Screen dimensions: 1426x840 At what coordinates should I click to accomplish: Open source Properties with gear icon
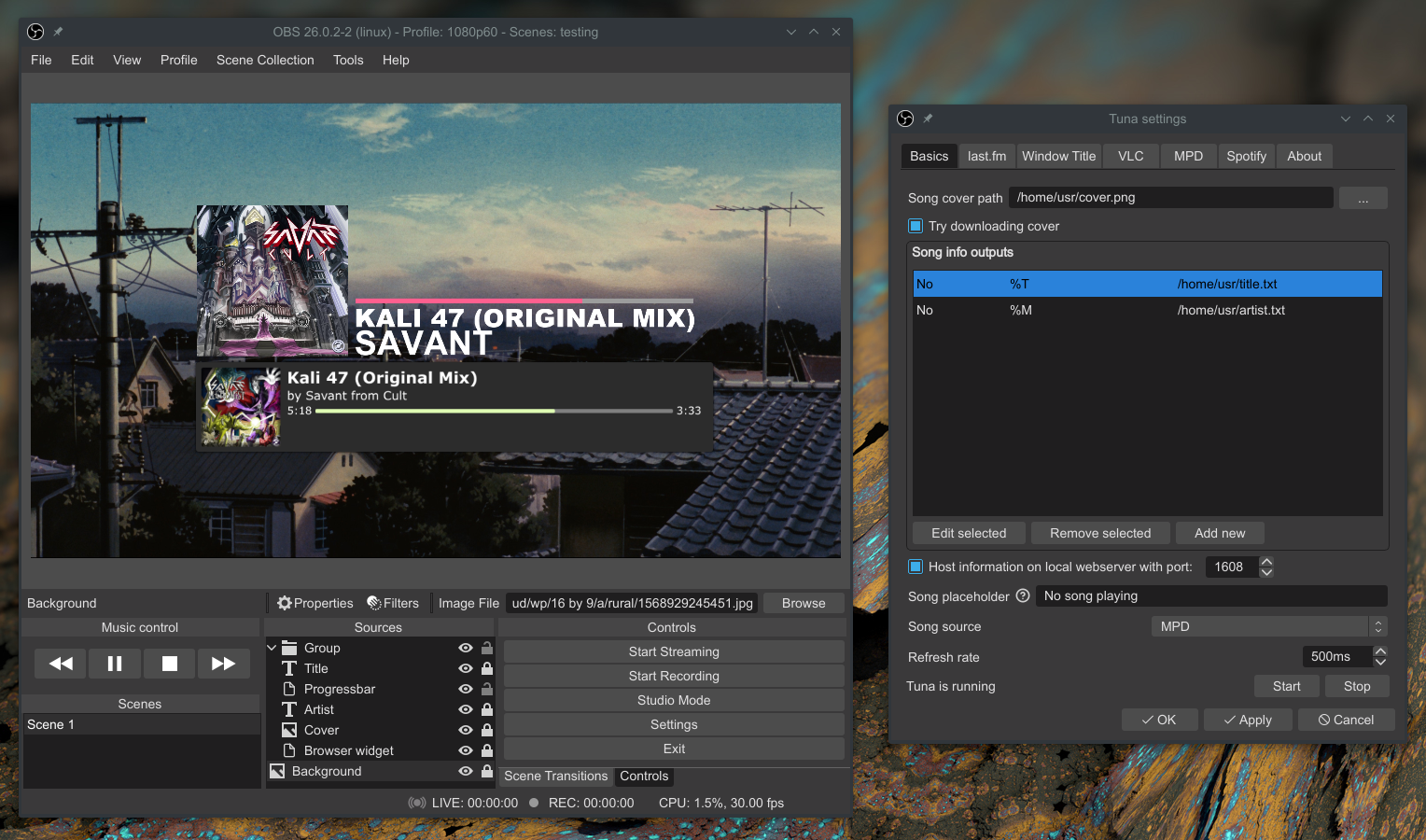pos(315,603)
